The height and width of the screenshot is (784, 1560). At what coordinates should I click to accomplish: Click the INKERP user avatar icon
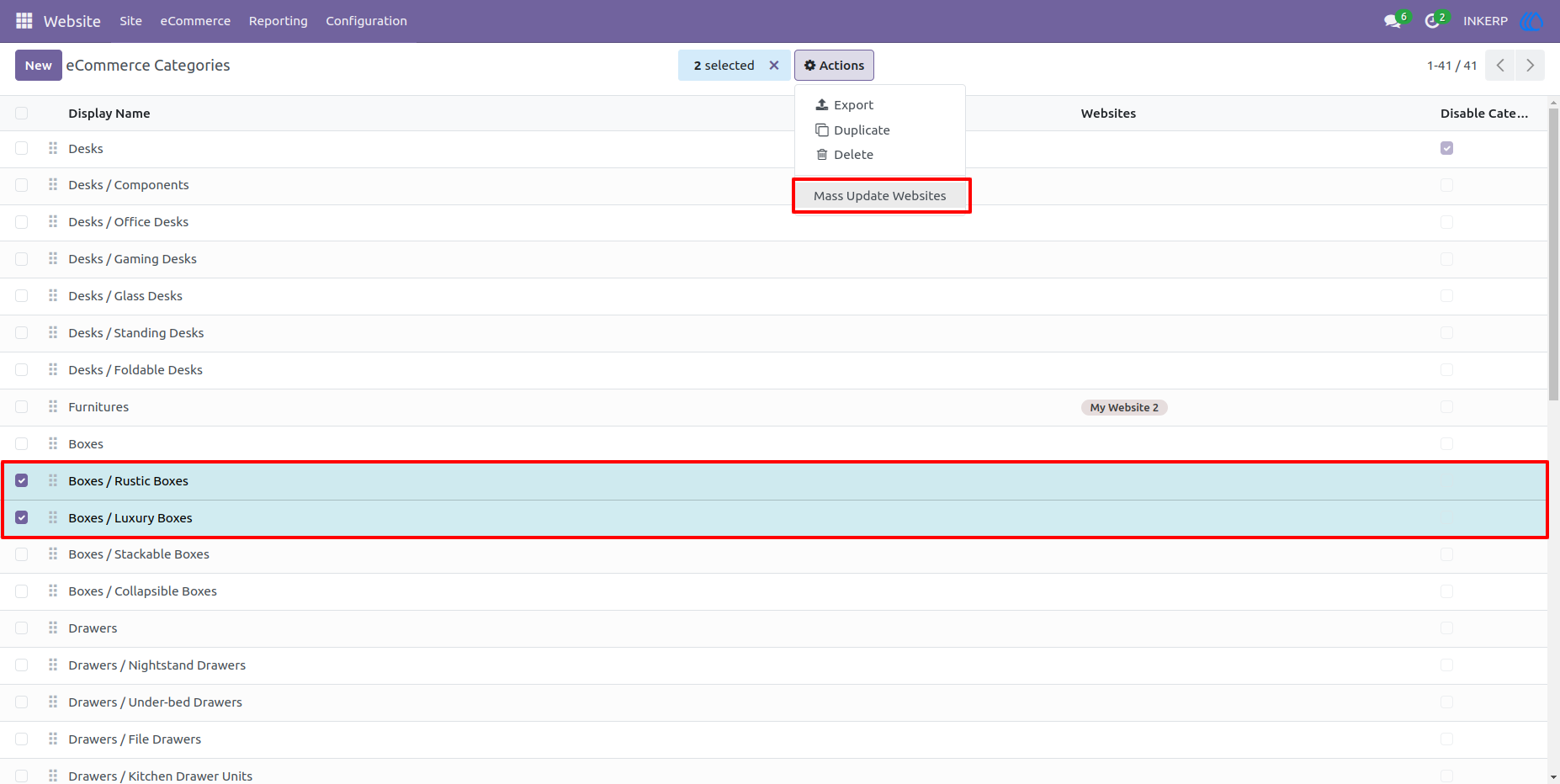point(1531,21)
